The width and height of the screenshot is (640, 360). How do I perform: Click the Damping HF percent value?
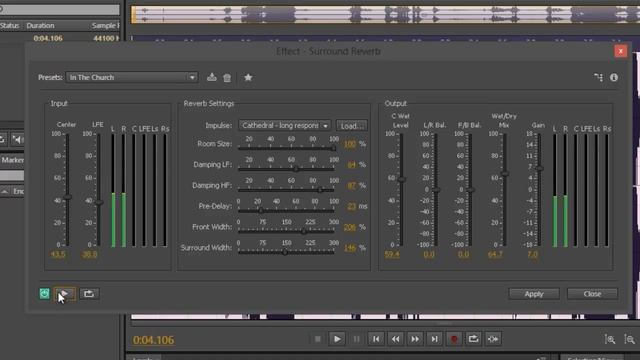click(x=351, y=186)
